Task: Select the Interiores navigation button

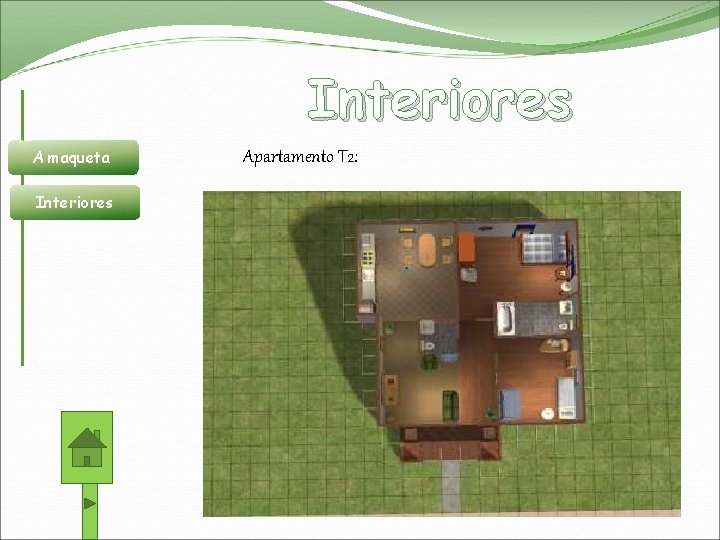Action: 75,202
